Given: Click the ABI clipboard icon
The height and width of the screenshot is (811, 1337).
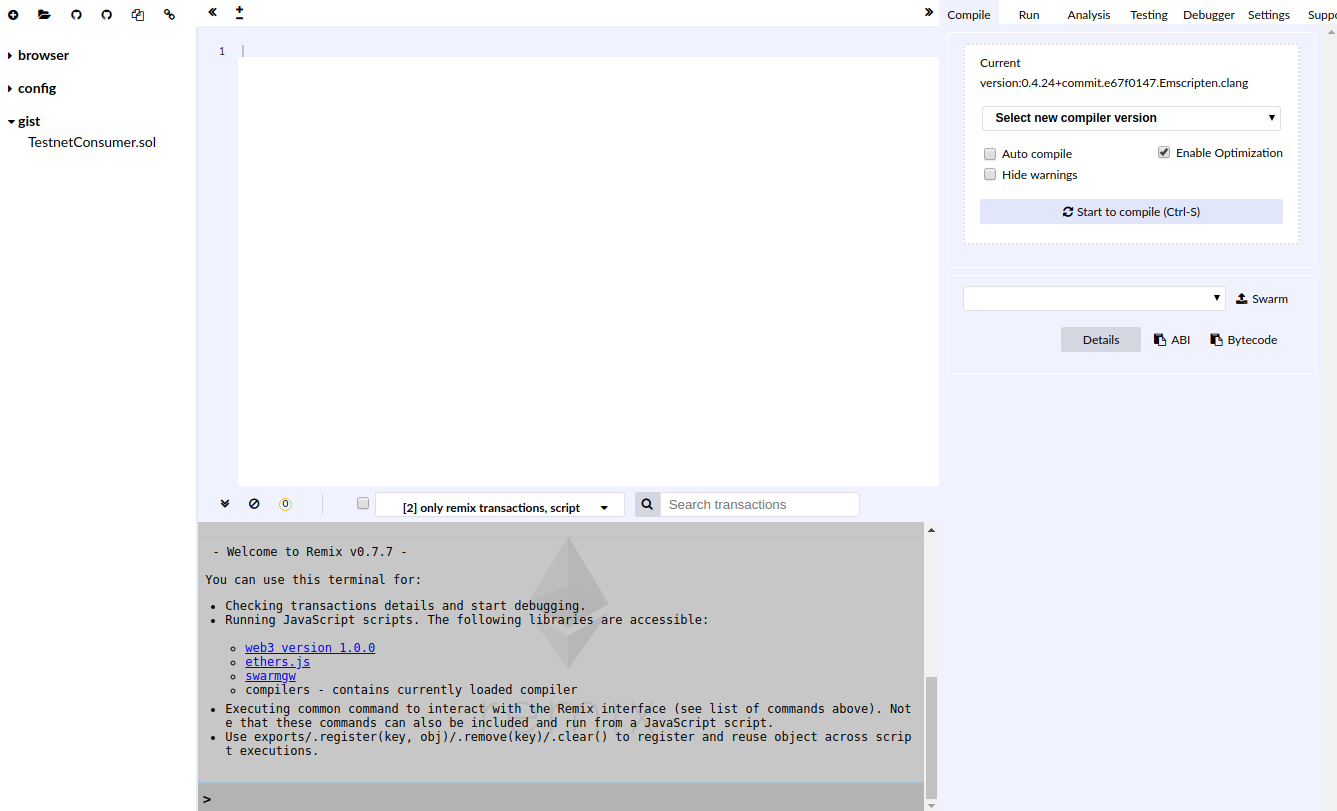Looking at the screenshot, I should pyautogui.click(x=1160, y=340).
